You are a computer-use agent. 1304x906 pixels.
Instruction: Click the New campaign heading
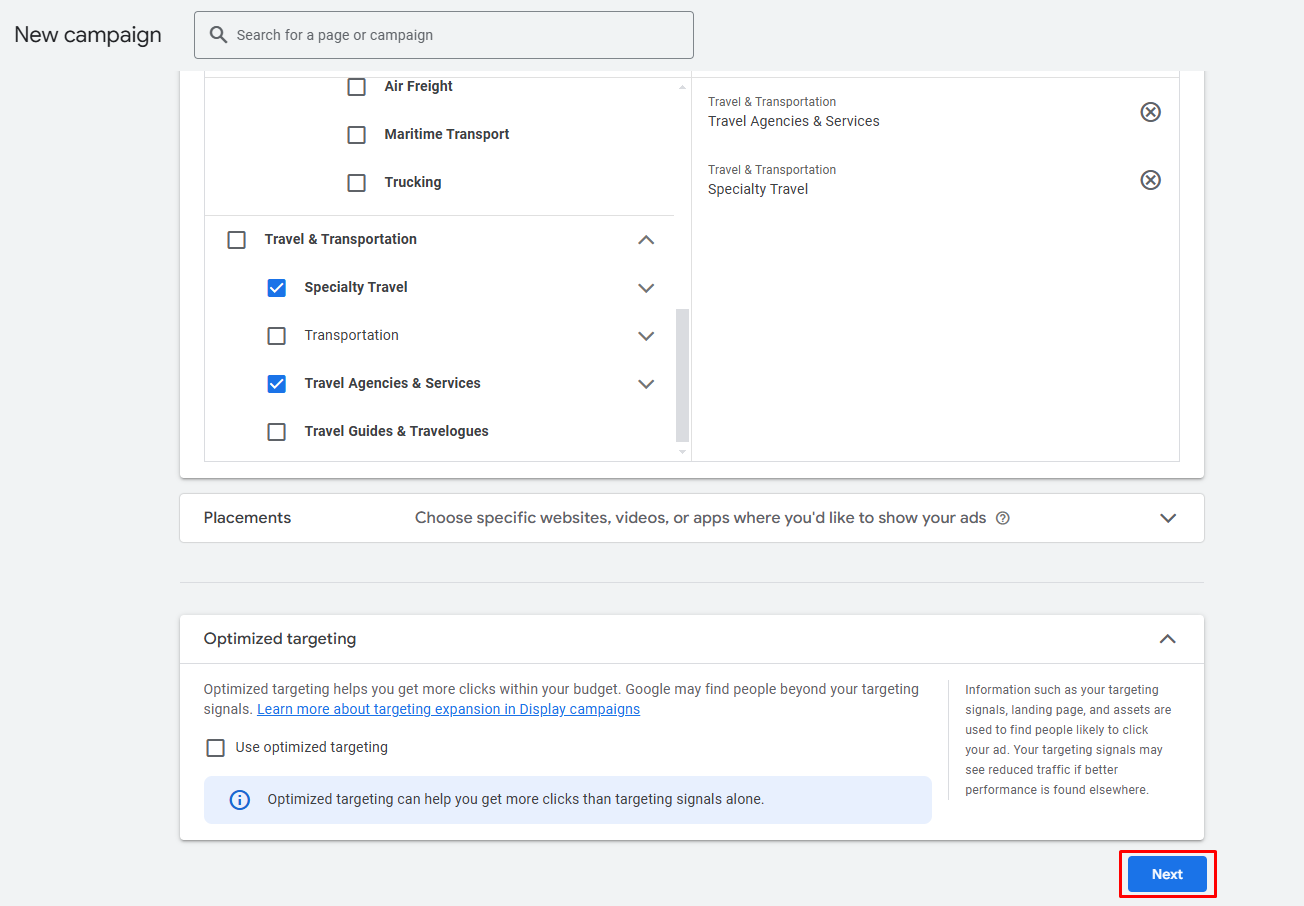[88, 35]
